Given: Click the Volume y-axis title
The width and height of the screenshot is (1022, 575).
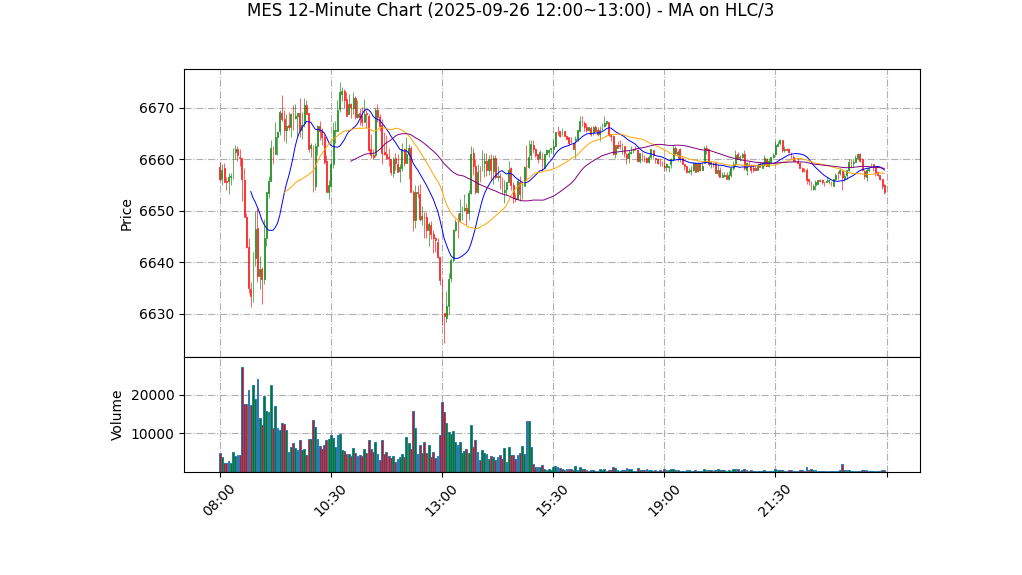Looking at the screenshot, I should click(x=117, y=415).
